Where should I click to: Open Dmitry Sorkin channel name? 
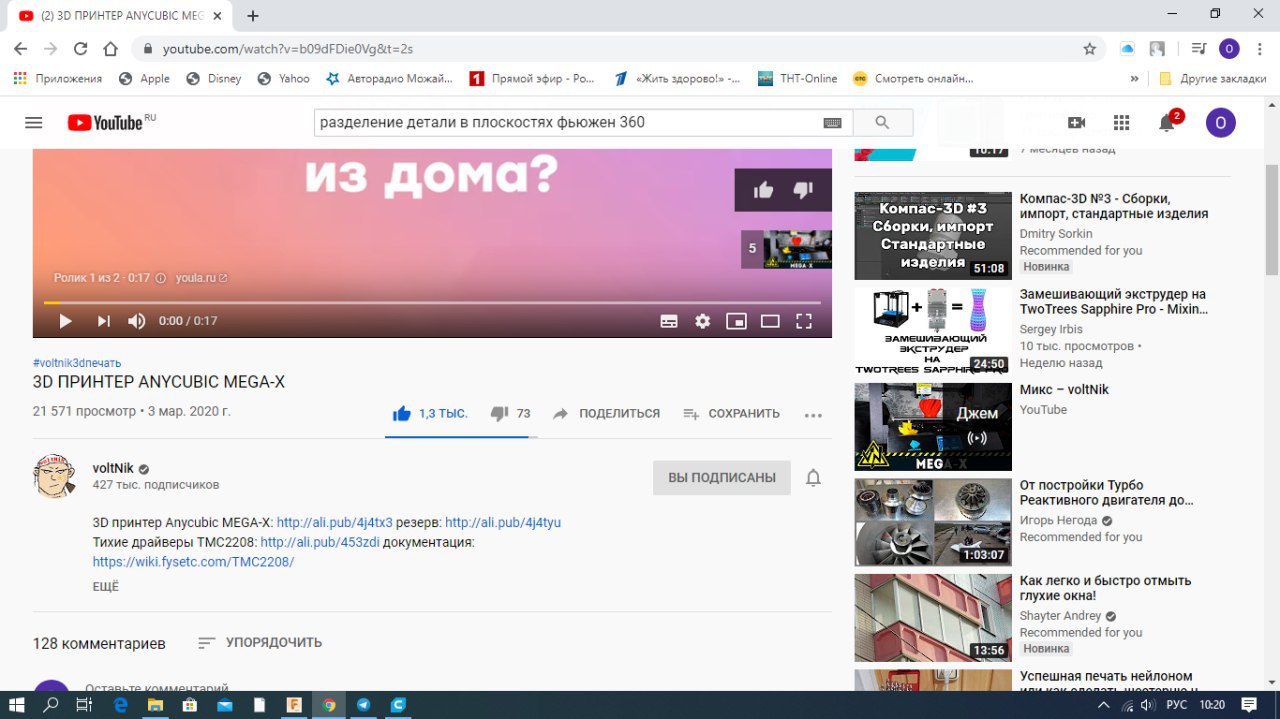[1056, 234]
